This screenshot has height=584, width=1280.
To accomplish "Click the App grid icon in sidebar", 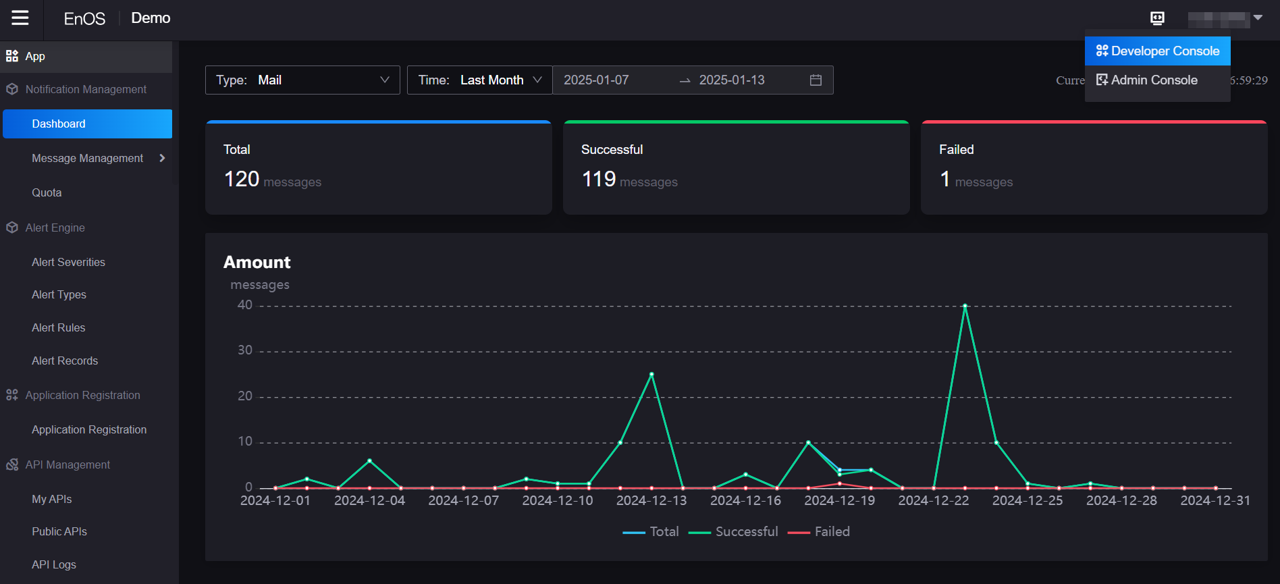I will point(12,56).
